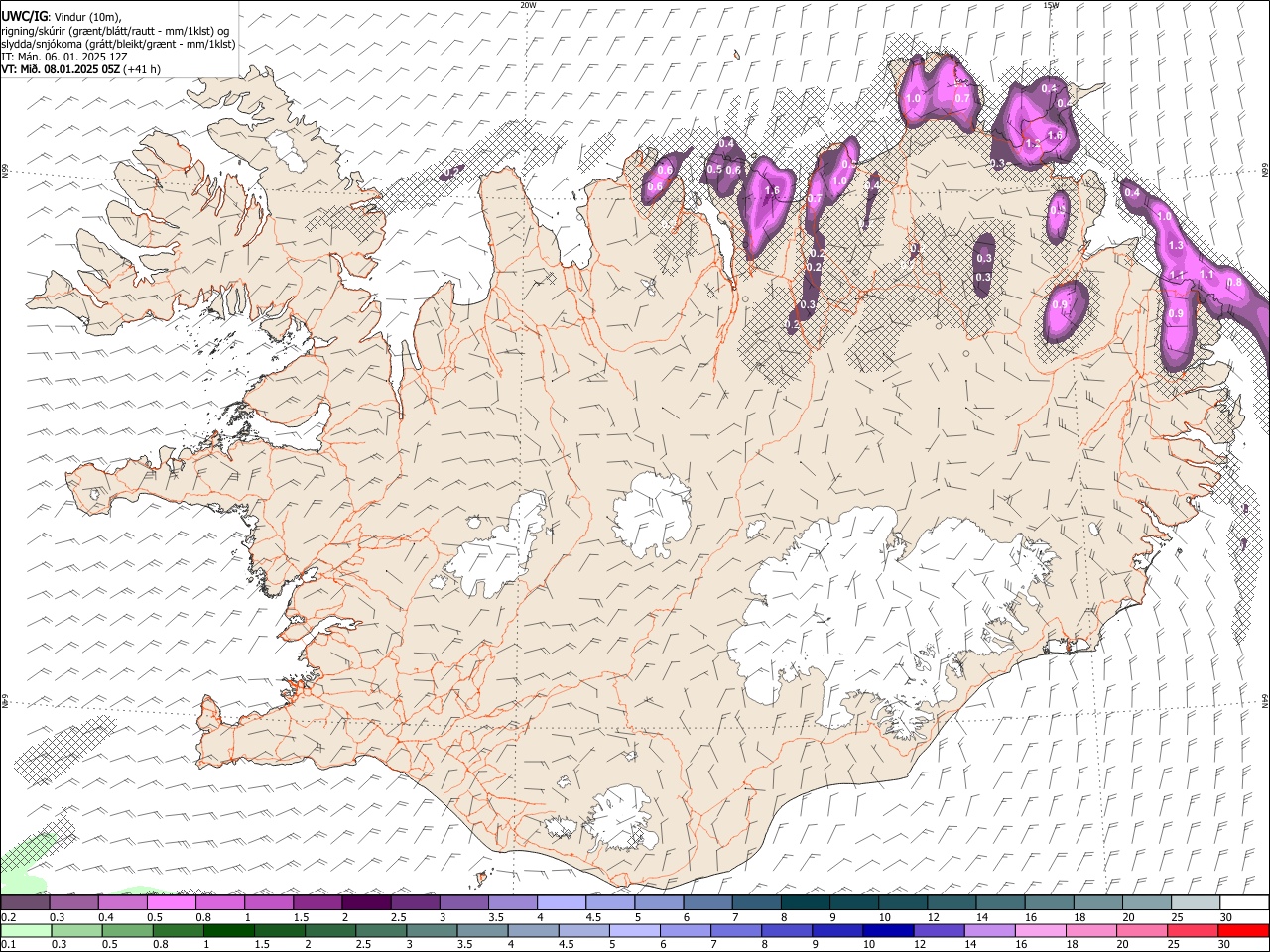Select top legend dark teal swatch between 8 and 9
The image size is (1270, 952).
tap(806, 902)
